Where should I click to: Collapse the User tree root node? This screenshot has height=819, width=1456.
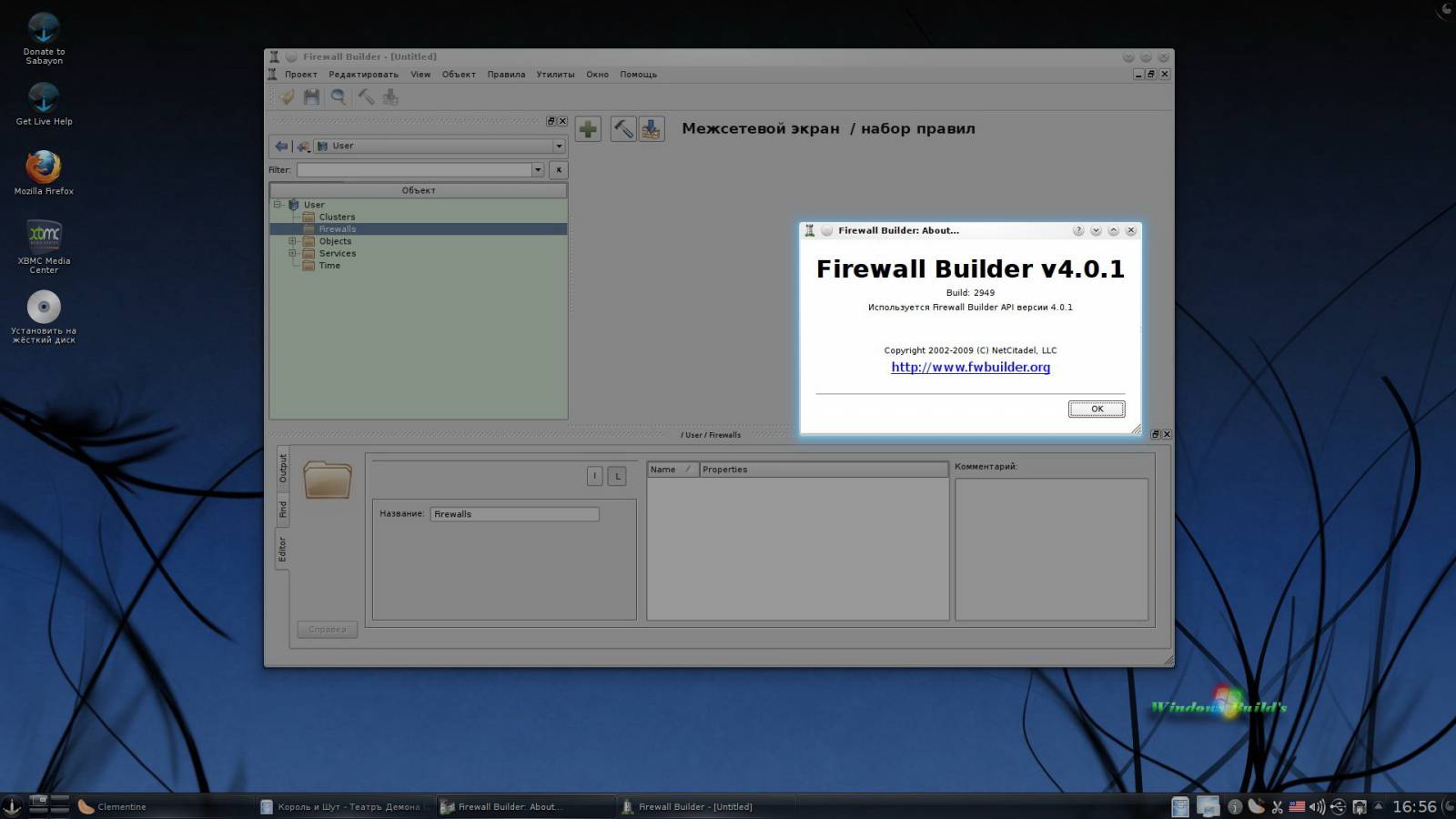pos(278,205)
